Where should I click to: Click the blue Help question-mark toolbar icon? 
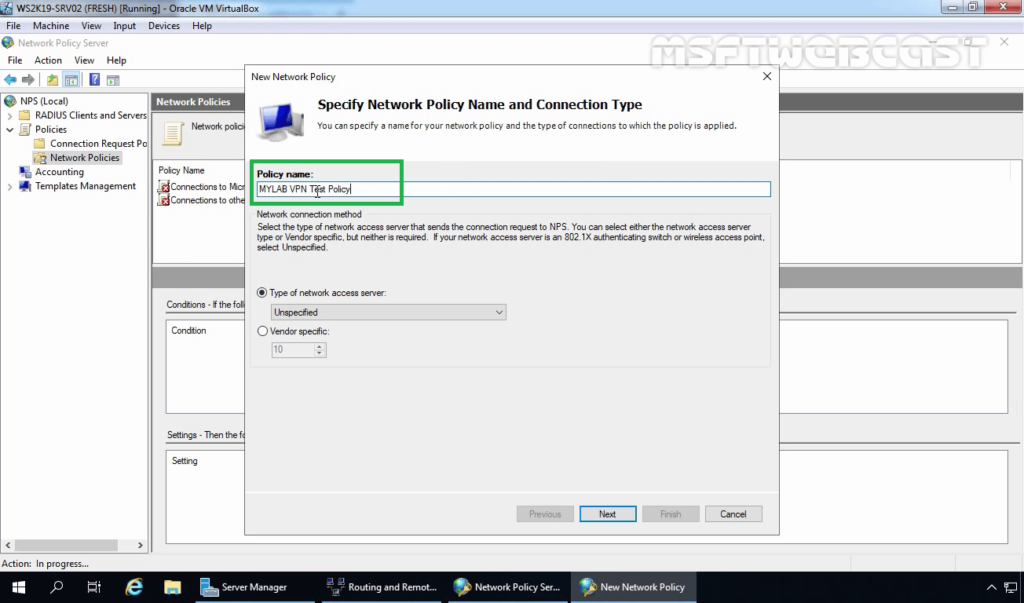tap(95, 80)
